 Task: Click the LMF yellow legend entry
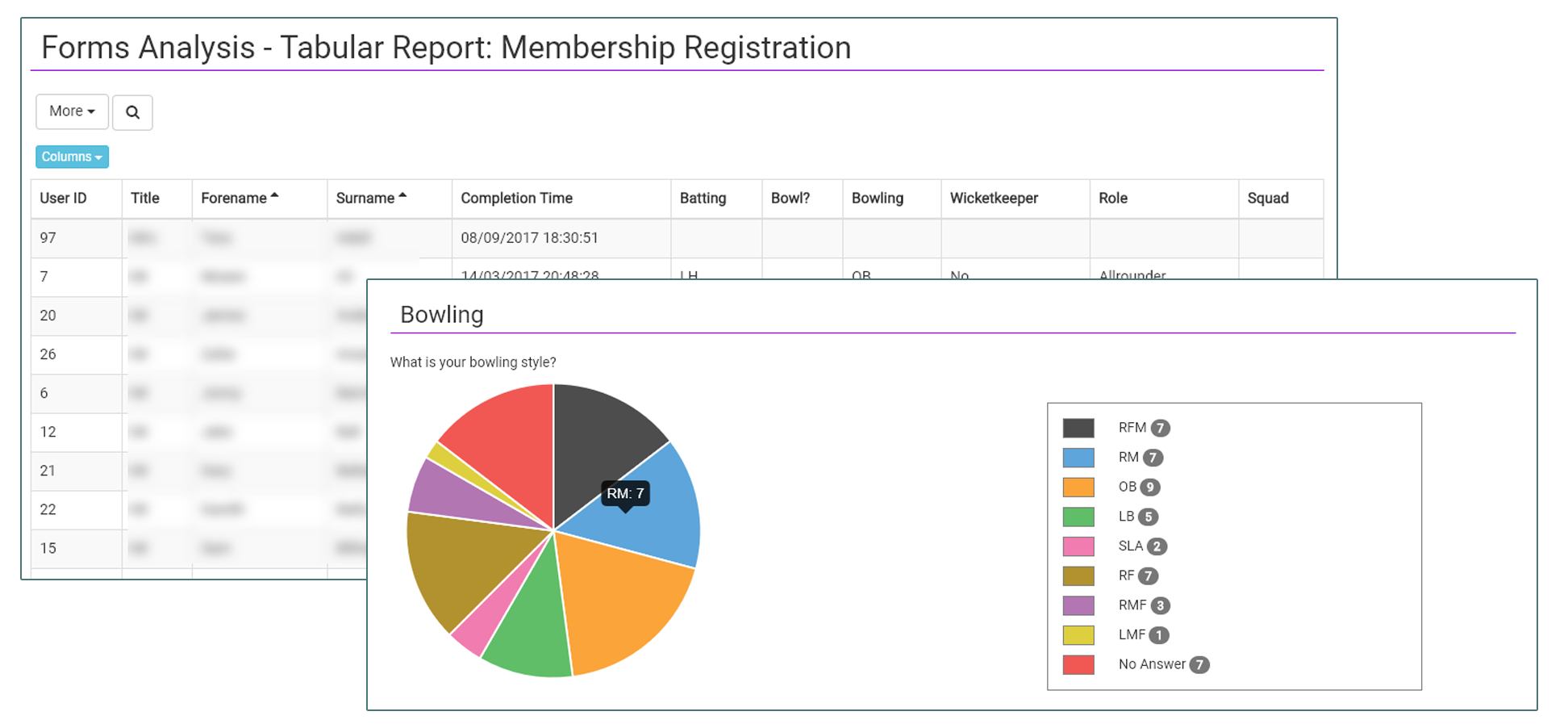1131,635
